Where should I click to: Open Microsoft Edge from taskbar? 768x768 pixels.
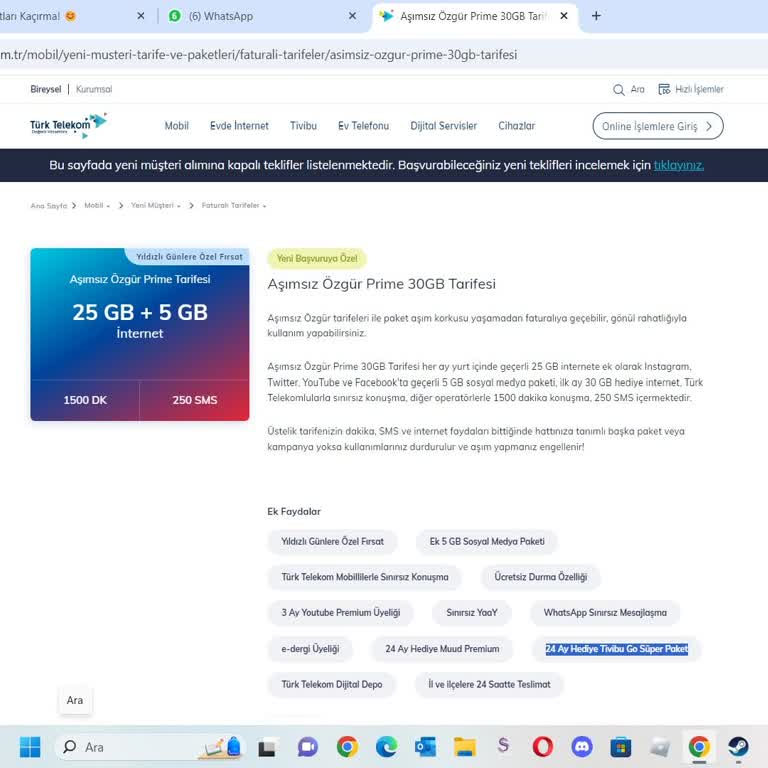click(x=386, y=747)
